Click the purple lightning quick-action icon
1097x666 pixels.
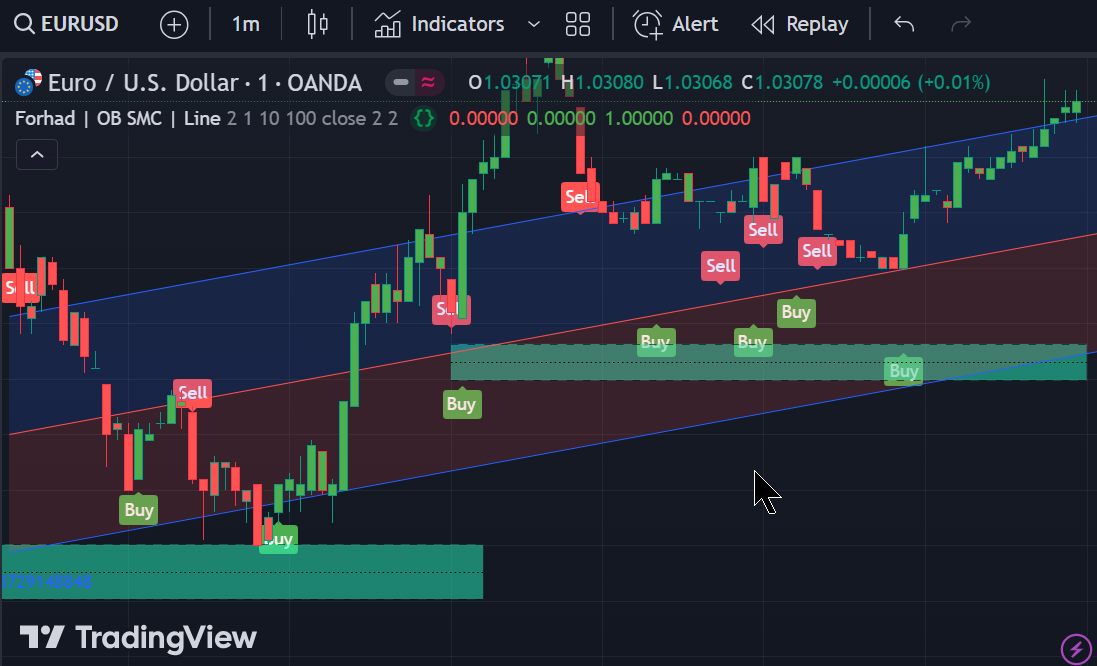tap(1076, 648)
